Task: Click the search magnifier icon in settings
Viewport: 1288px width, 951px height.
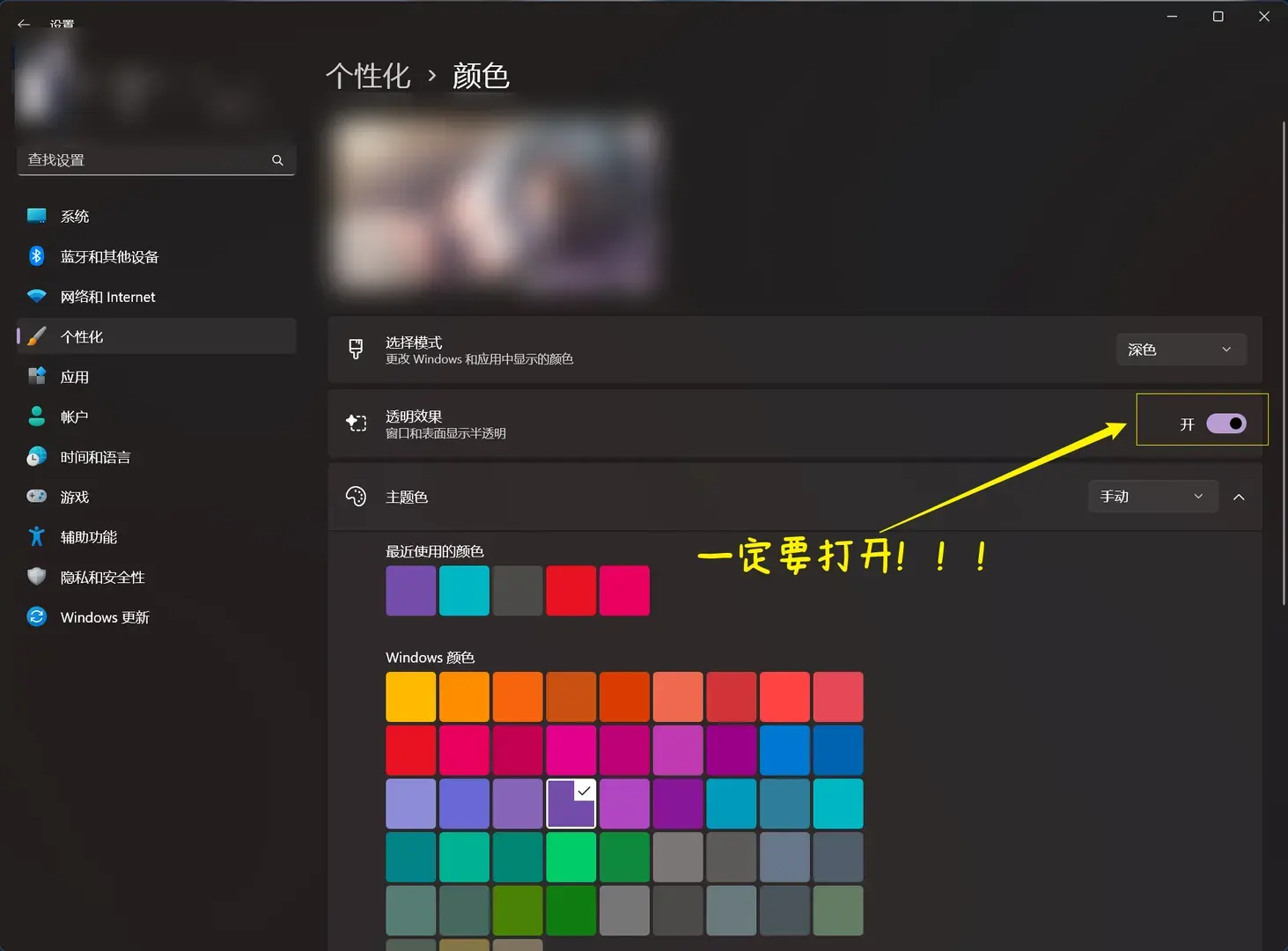Action: (277, 160)
